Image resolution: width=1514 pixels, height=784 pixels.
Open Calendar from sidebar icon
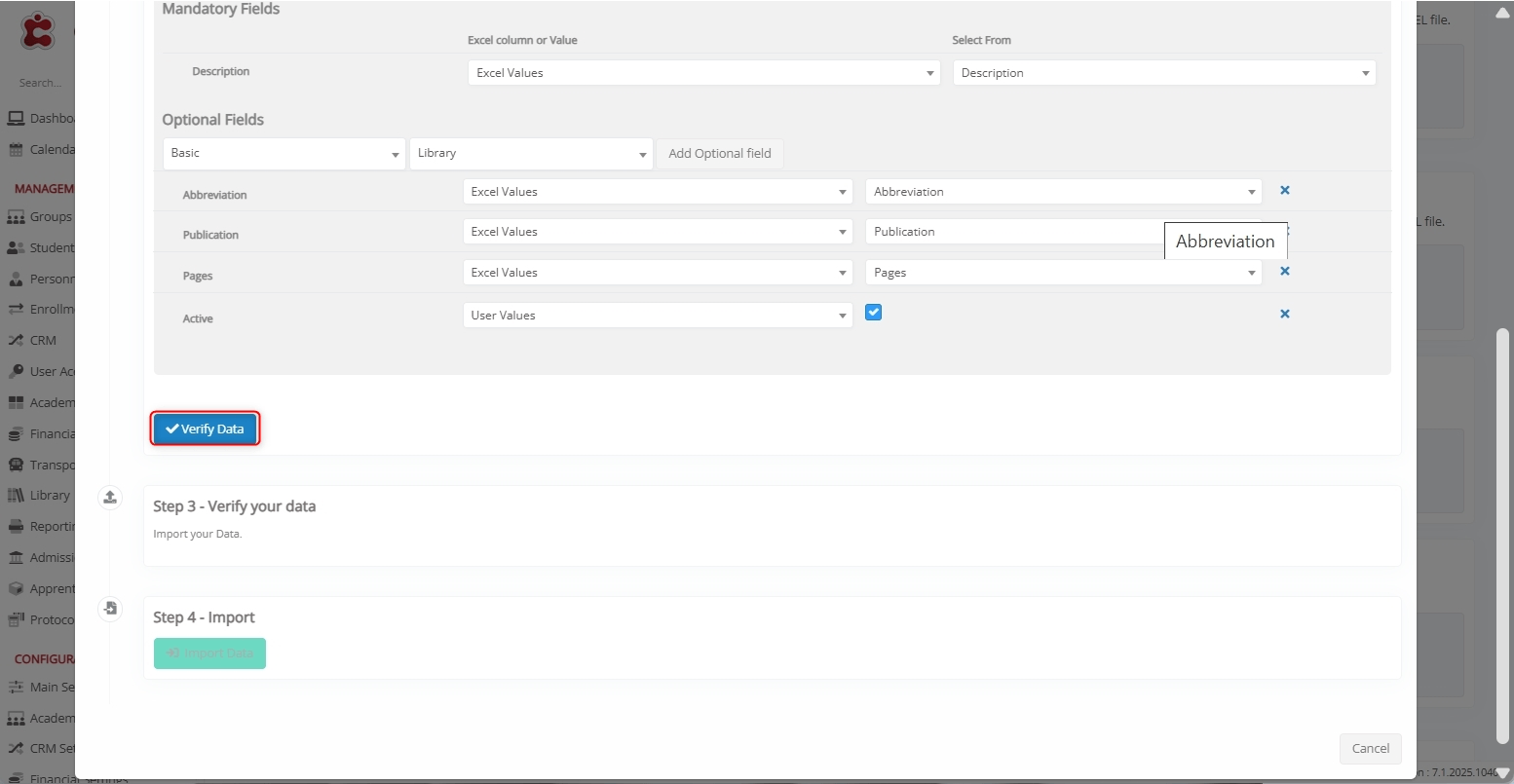[x=16, y=150]
